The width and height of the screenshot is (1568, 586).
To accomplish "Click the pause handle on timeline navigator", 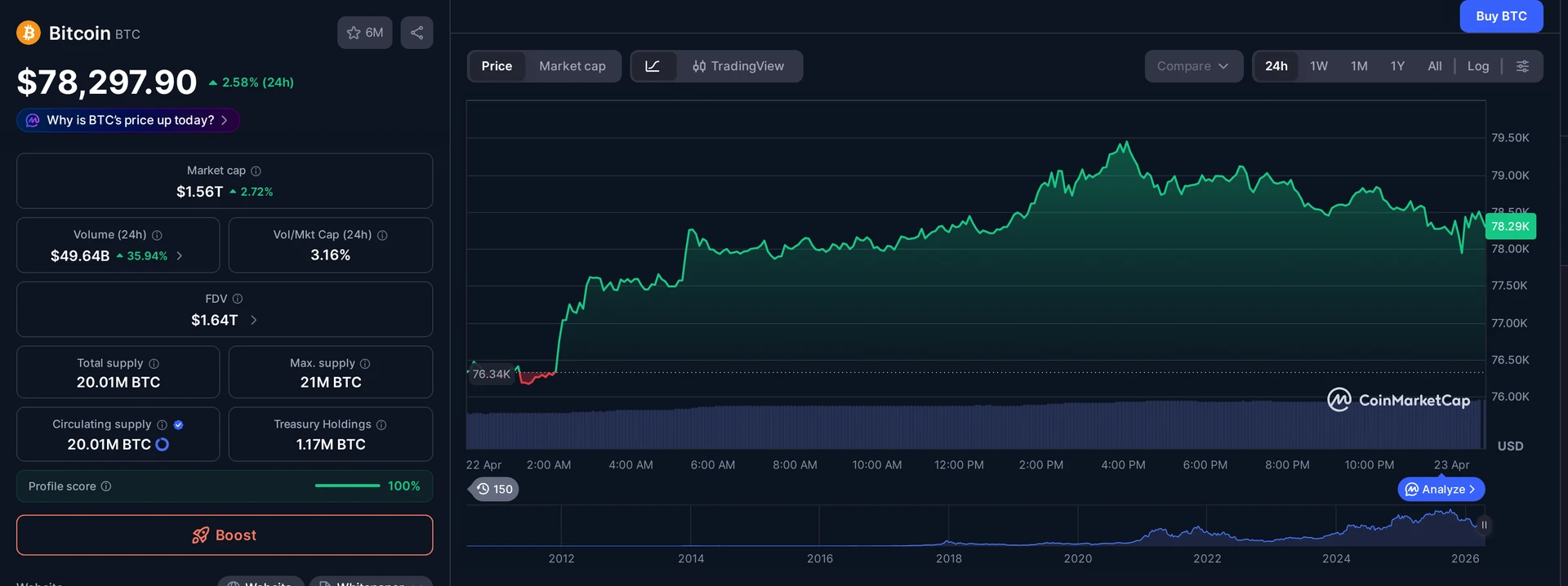I will (x=1484, y=525).
